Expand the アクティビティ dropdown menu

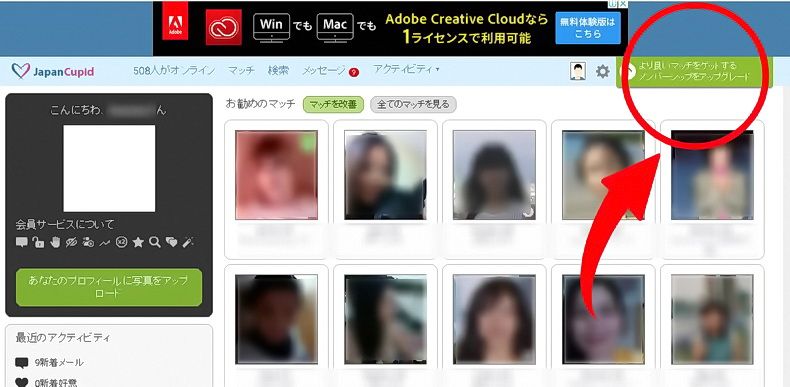coord(406,70)
